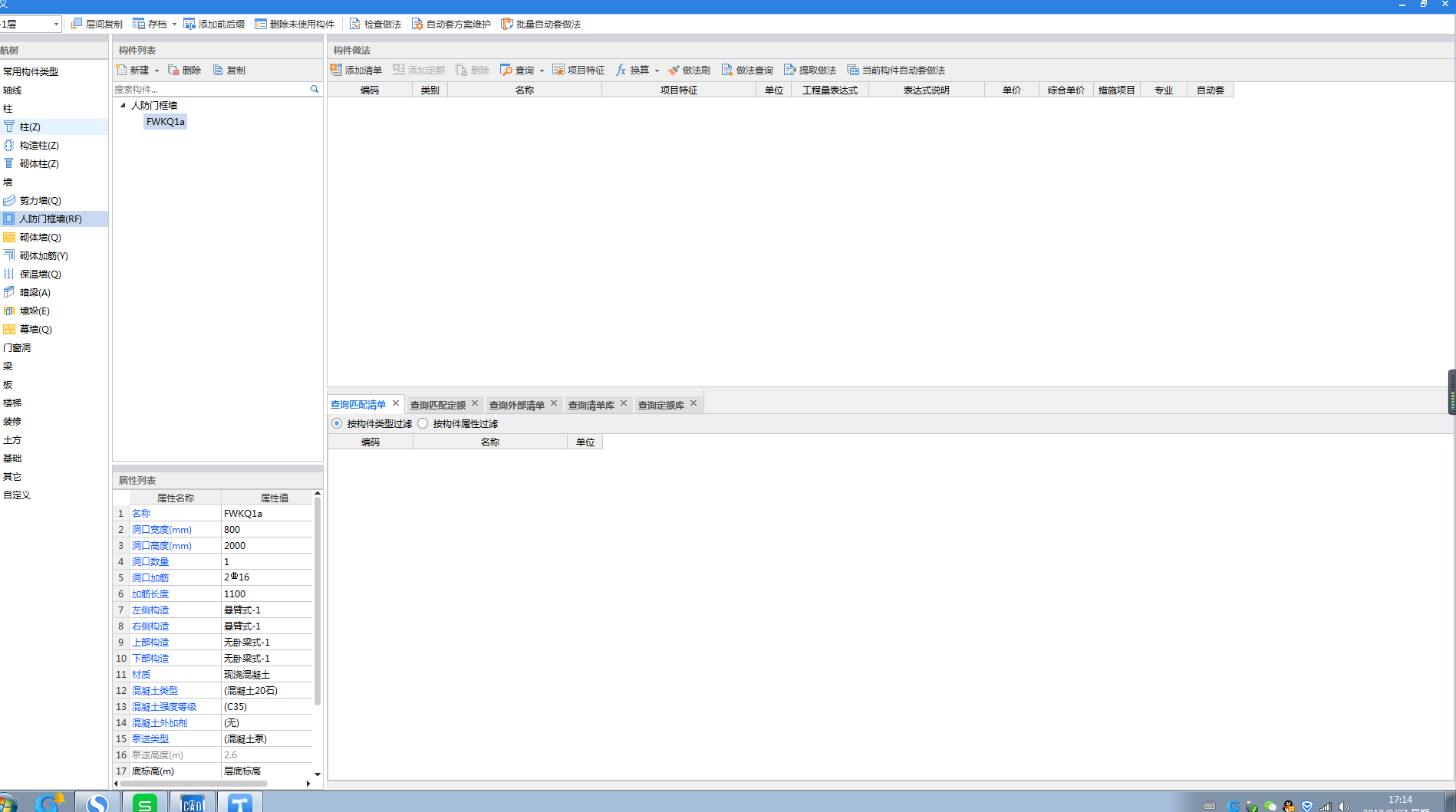The image size is (1456, 812).
Task: Open the green S app in taskbar
Action: pyautogui.click(x=145, y=803)
